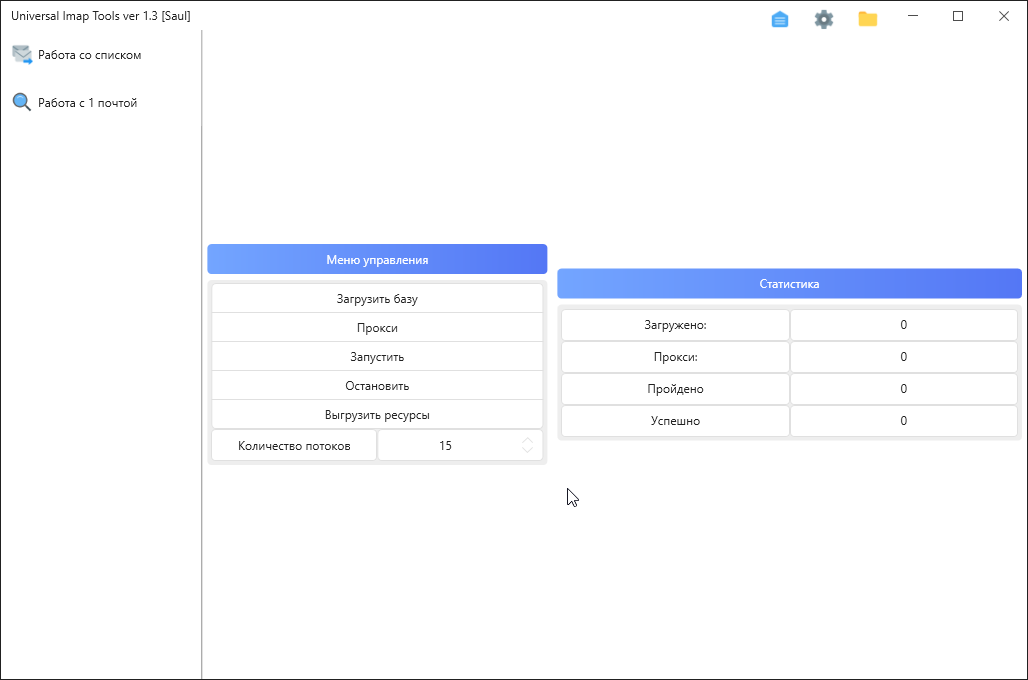This screenshot has width=1028, height=680.
Task: Decrease Количество потоков with down arrow
Action: (527, 451)
